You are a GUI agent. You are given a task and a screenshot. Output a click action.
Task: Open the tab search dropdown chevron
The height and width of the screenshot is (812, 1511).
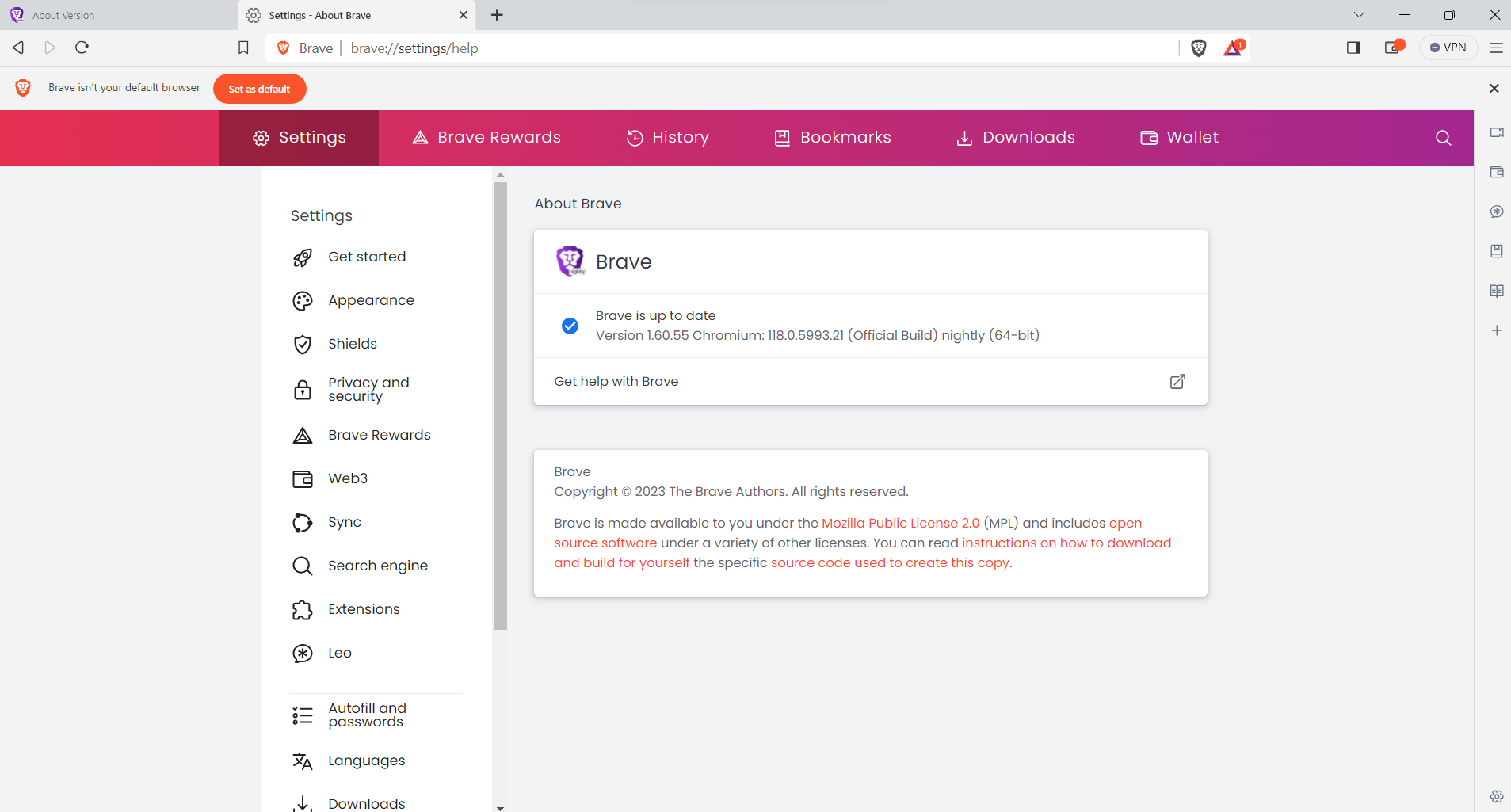(x=1358, y=14)
